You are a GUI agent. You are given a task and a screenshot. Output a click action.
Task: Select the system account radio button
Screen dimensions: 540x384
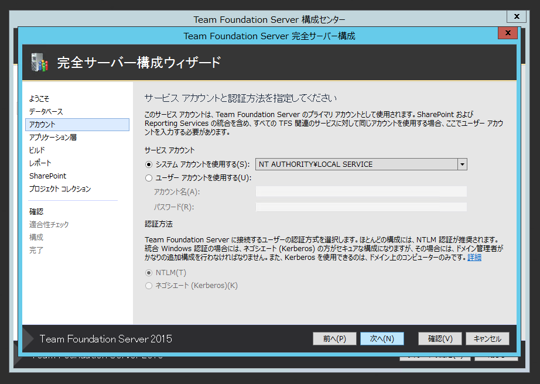(149, 165)
